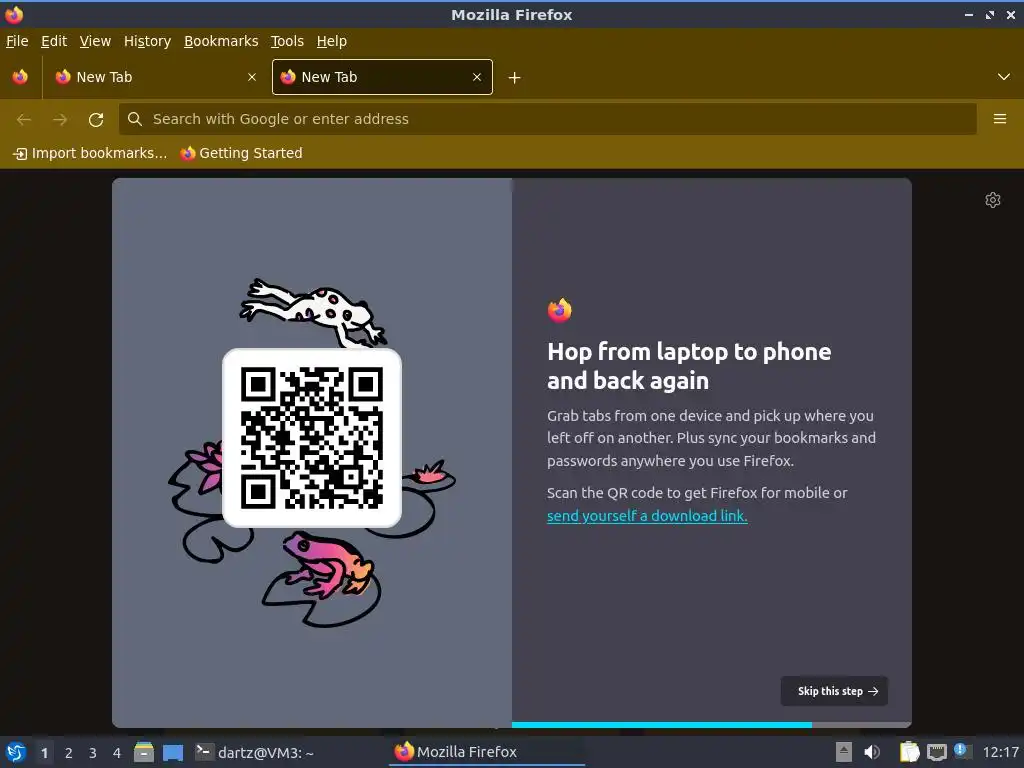The width and height of the screenshot is (1024, 768).
Task: Click the Firefox View pinned icon in the tab strip
Action: (20, 77)
